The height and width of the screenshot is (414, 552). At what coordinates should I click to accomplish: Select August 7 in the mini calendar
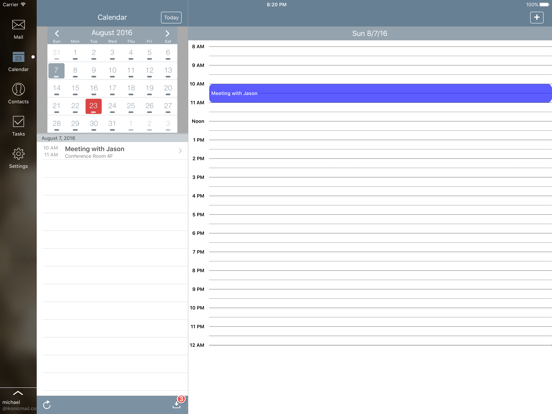(56, 70)
